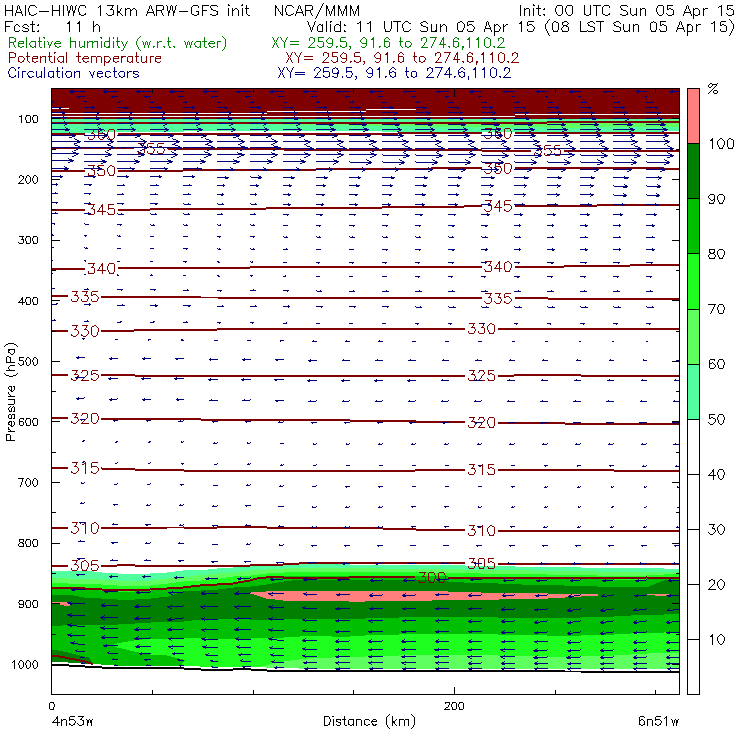The width and height of the screenshot is (740, 740).
Task: Click 'Init: 00 UTC Sun 05 Apr 15'
Action: [x=627, y=10]
